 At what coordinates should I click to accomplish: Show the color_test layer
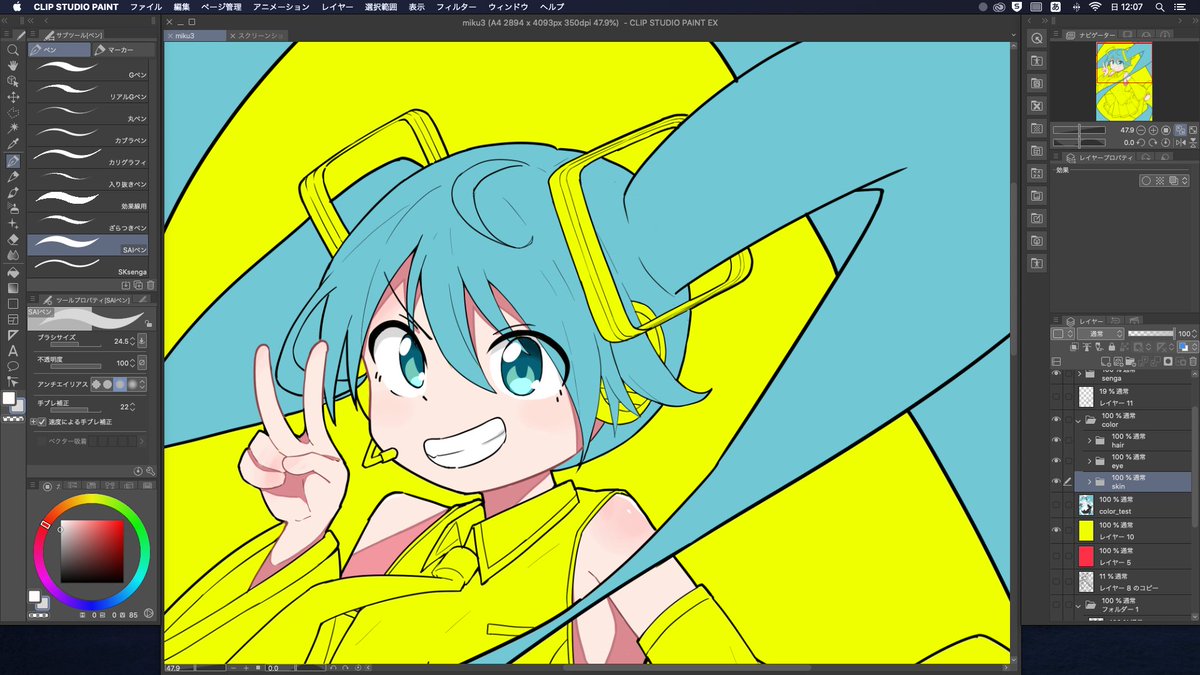tap(1056, 504)
